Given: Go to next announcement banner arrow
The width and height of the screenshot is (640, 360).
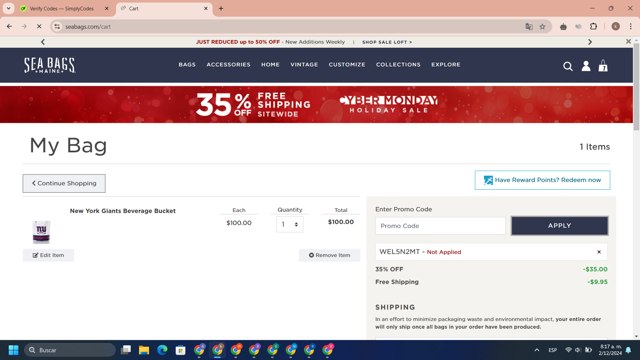Looking at the screenshot, I should click(x=590, y=42).
